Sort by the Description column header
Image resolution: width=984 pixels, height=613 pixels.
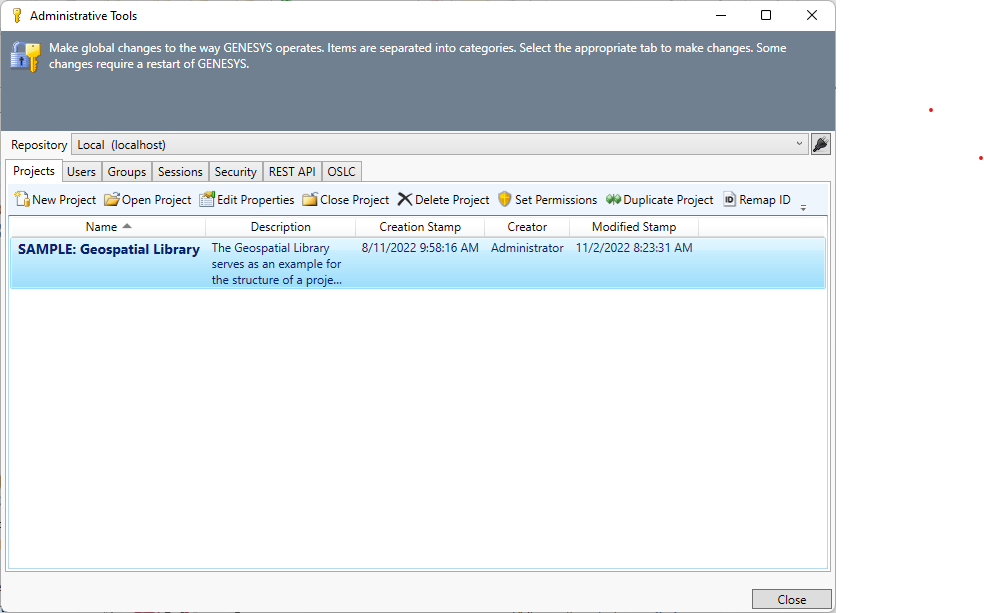click(x=281, y=227)
